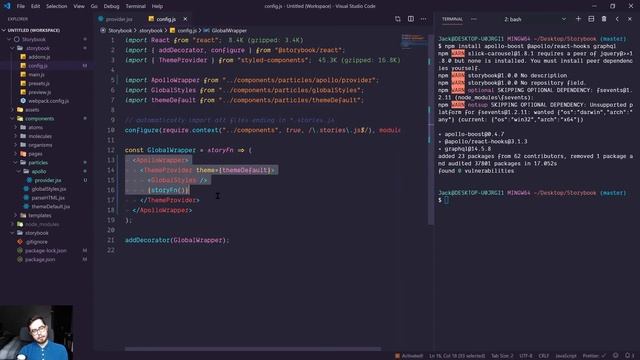Image resolution: width=640 pixels, height=360 pixels.
Task: Click the editor horizontal scrollbar
Action: (253, 349)
